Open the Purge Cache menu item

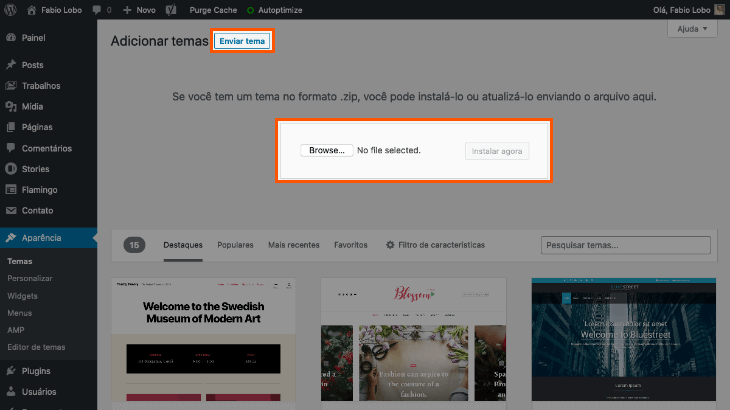point(213,10)
